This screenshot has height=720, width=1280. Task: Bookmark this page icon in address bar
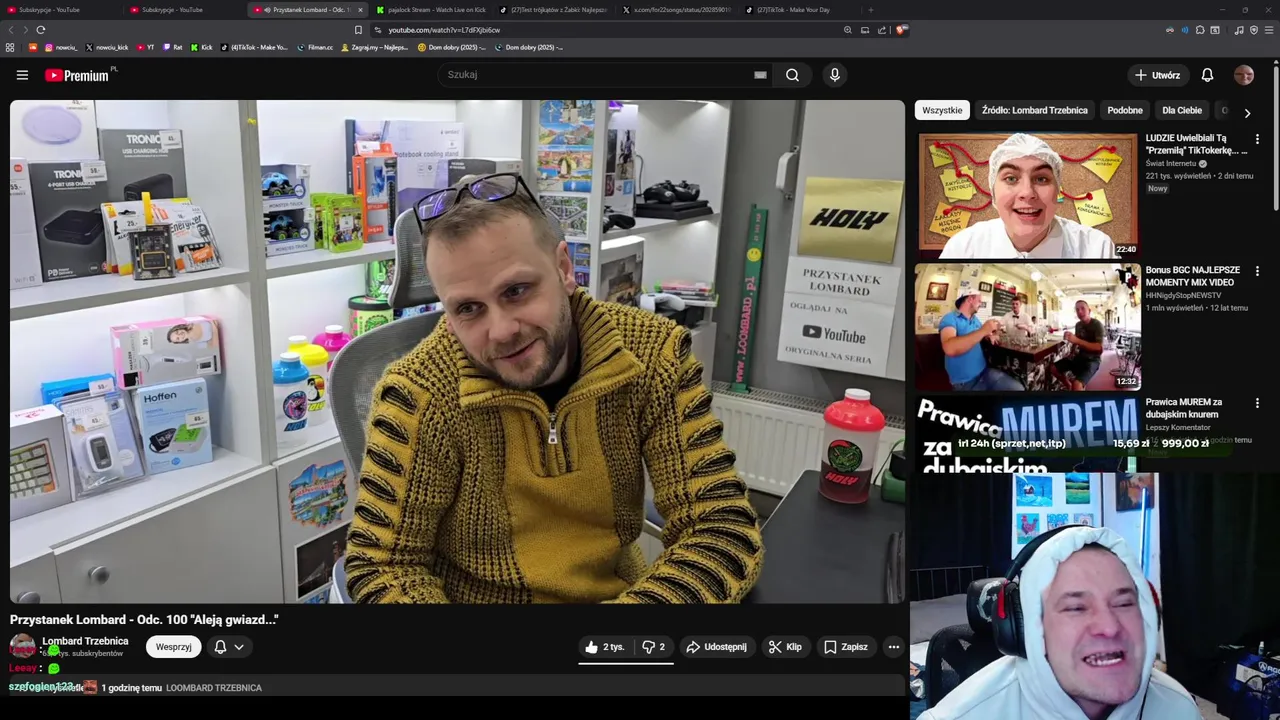coord(358,30)
